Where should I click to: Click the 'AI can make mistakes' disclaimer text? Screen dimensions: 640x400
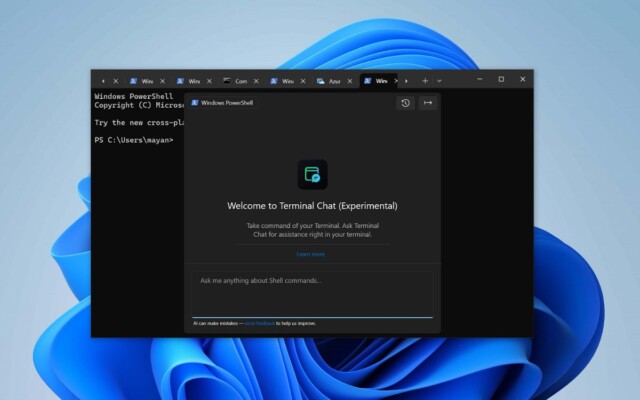point(216,323)
